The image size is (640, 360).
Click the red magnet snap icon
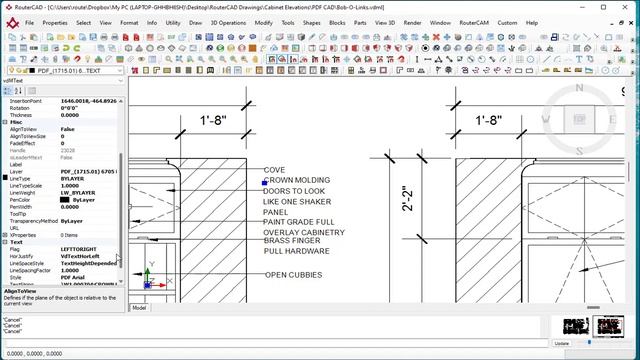click(x=77, y=59)
